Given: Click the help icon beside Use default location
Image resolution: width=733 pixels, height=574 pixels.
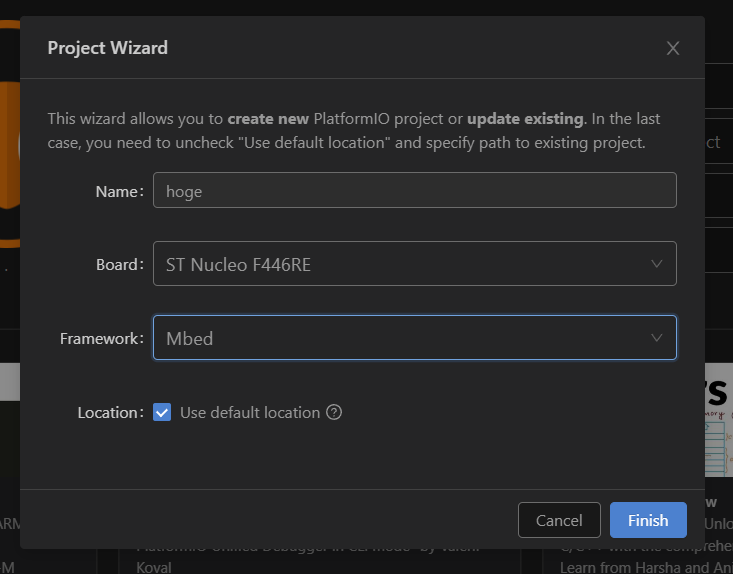Looking at the screenshot, I should tap(334, 412).
